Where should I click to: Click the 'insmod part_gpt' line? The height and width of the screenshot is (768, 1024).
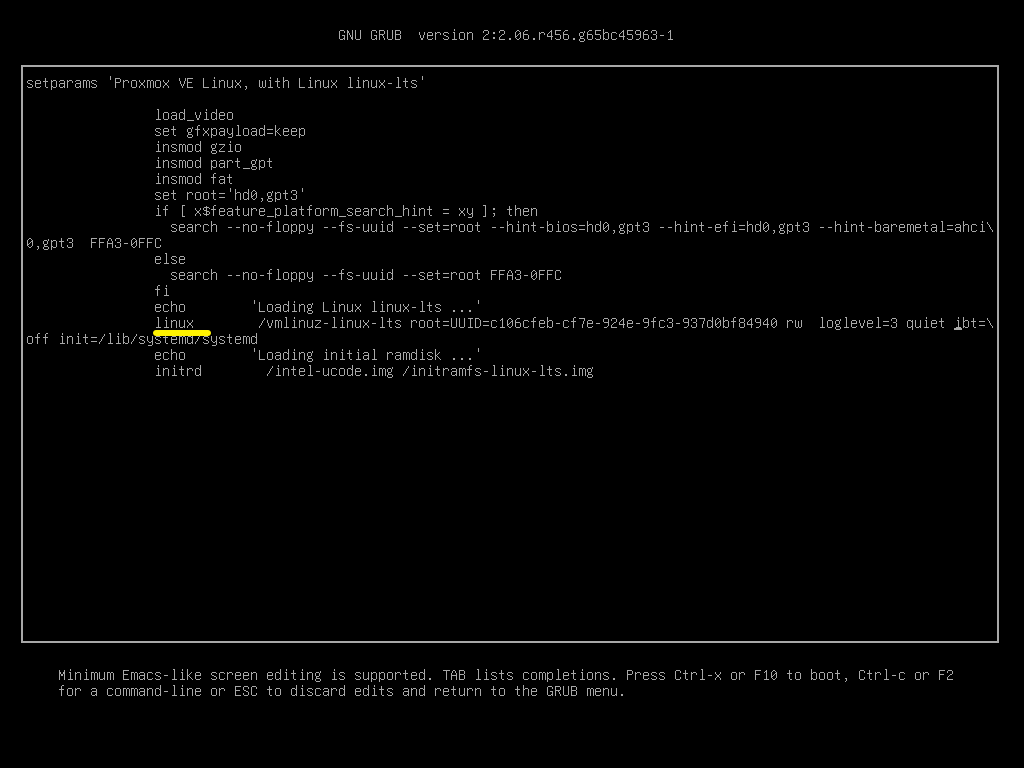point(214,163)
